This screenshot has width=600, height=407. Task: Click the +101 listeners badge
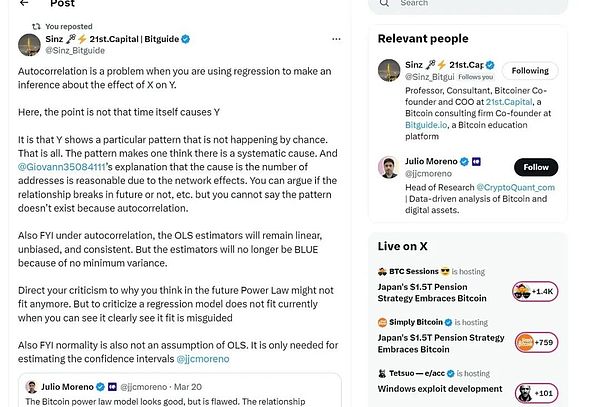[535, 393]
